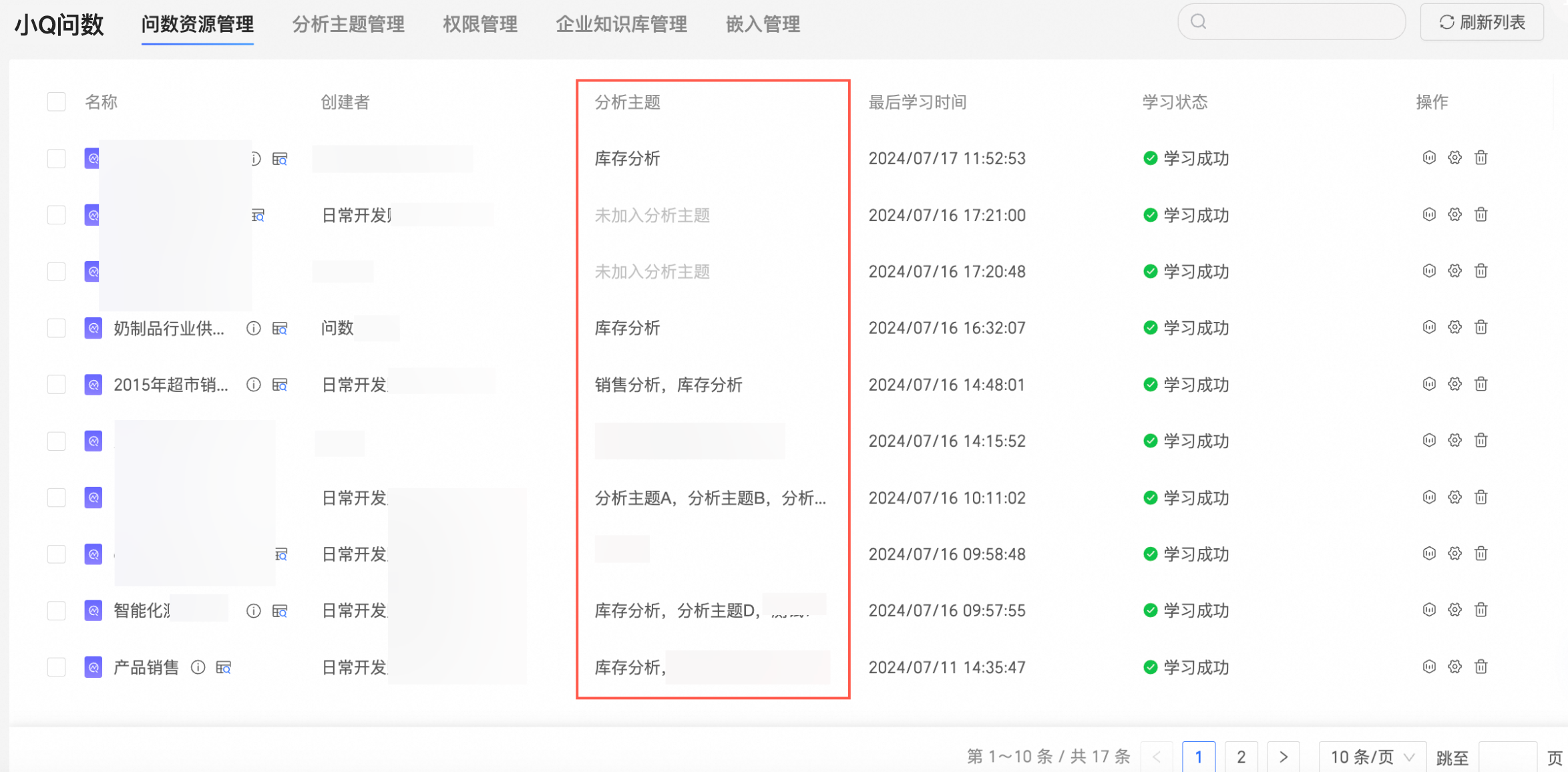1568x772 pixels.
Task: Select checkbox for 智能化 row
Action: 57,610
